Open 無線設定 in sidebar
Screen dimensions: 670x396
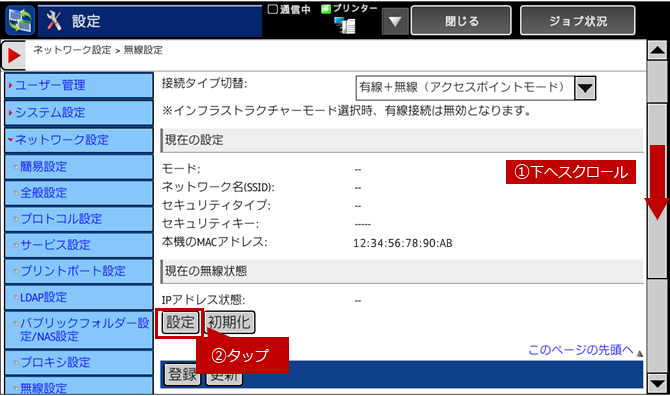click(x=79, y=386)
